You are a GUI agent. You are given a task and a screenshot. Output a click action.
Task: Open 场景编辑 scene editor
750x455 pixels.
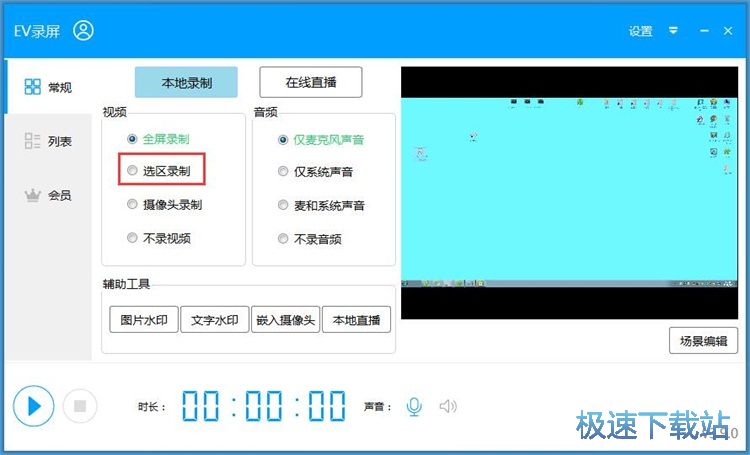tap(704, 341)
